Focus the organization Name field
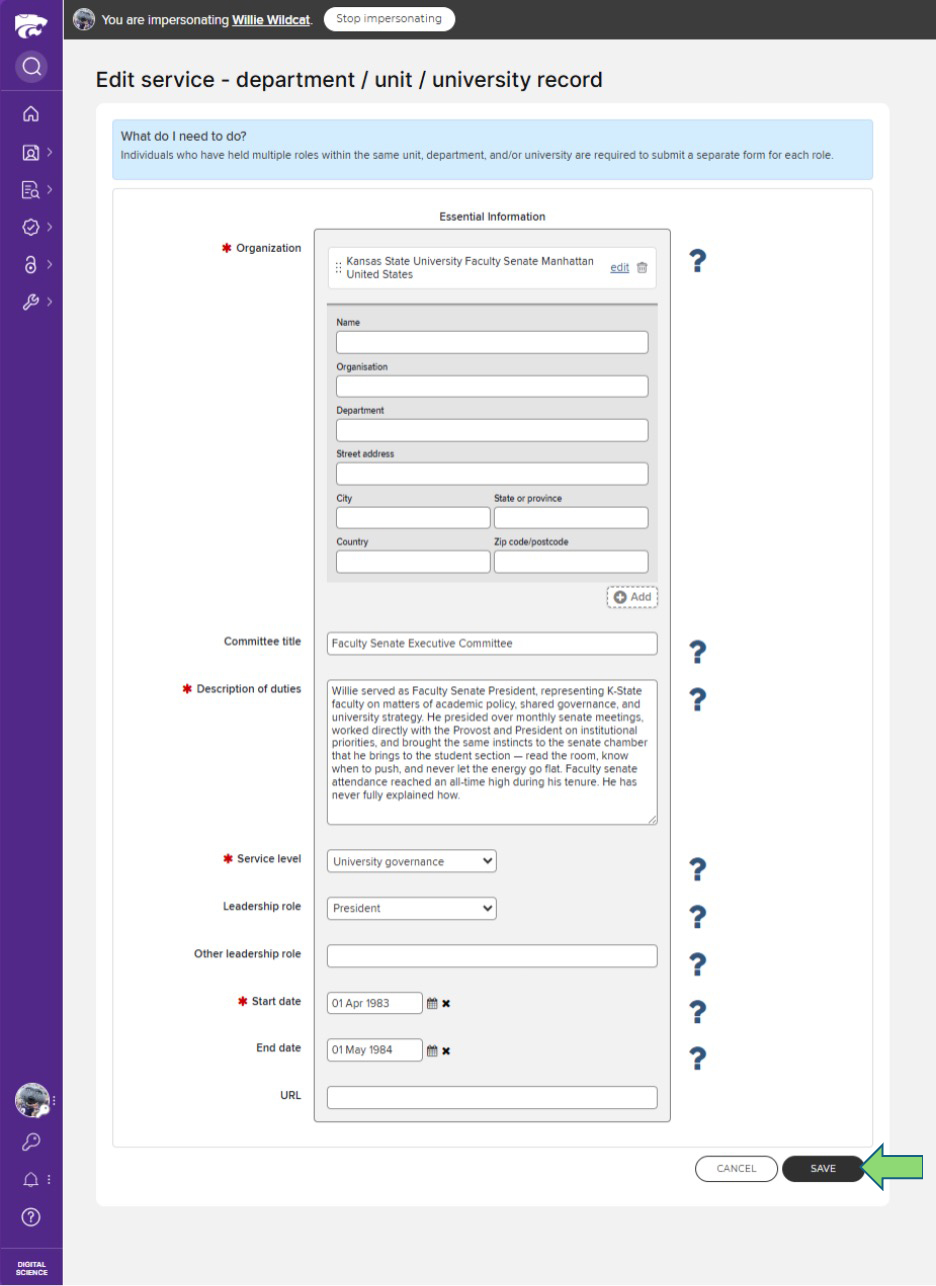The width and height of the screenshot is (936, 1286). pos(492,342)
